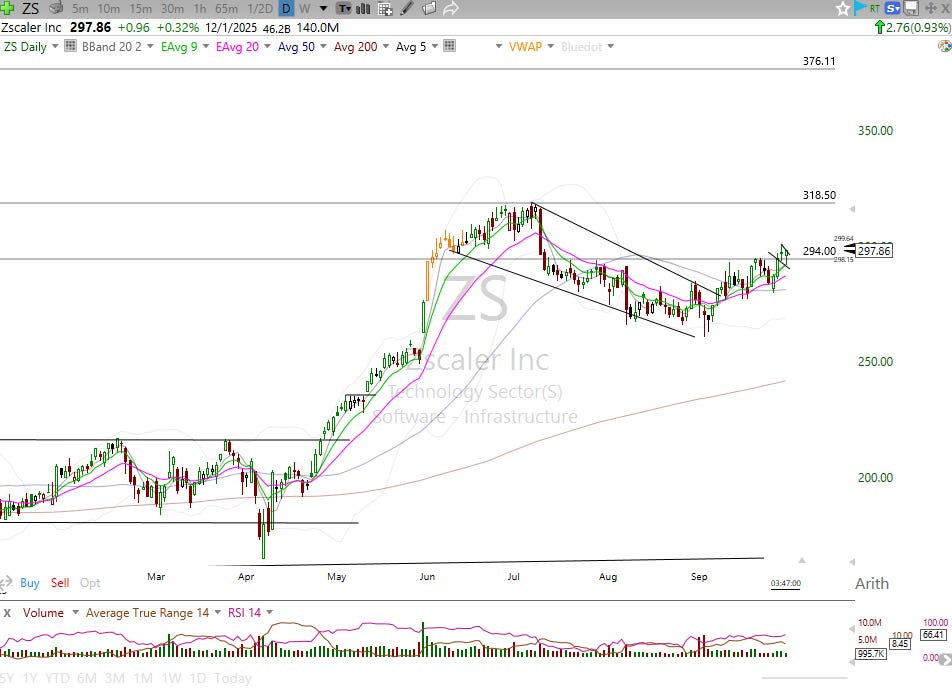Select the D daily timeframe

click(287, 8)
